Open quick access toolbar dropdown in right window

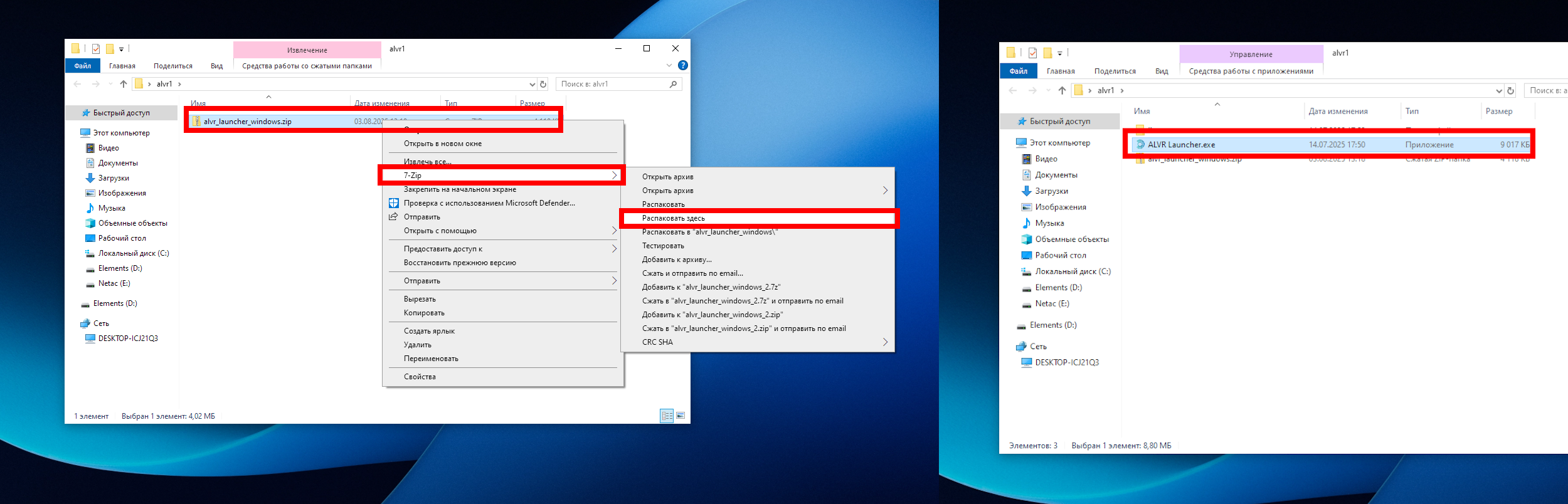click(x=1060, y=53)
